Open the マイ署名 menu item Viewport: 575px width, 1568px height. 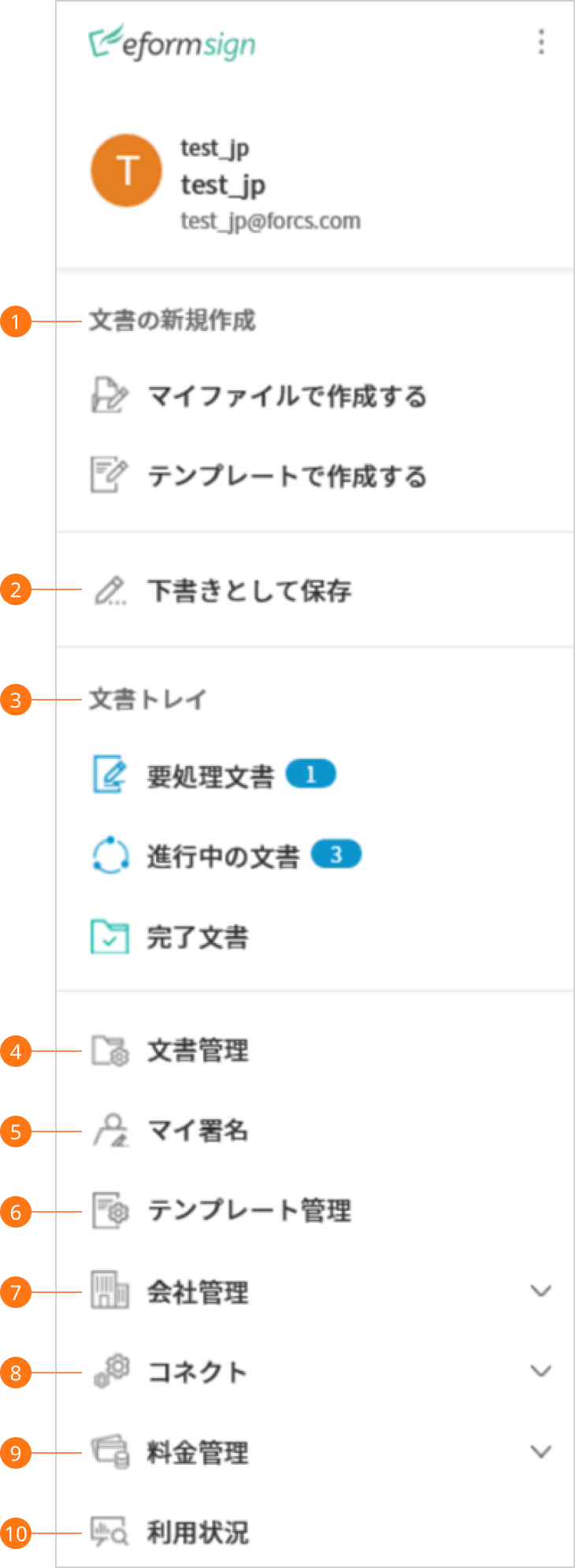[x=198, y=1131]
